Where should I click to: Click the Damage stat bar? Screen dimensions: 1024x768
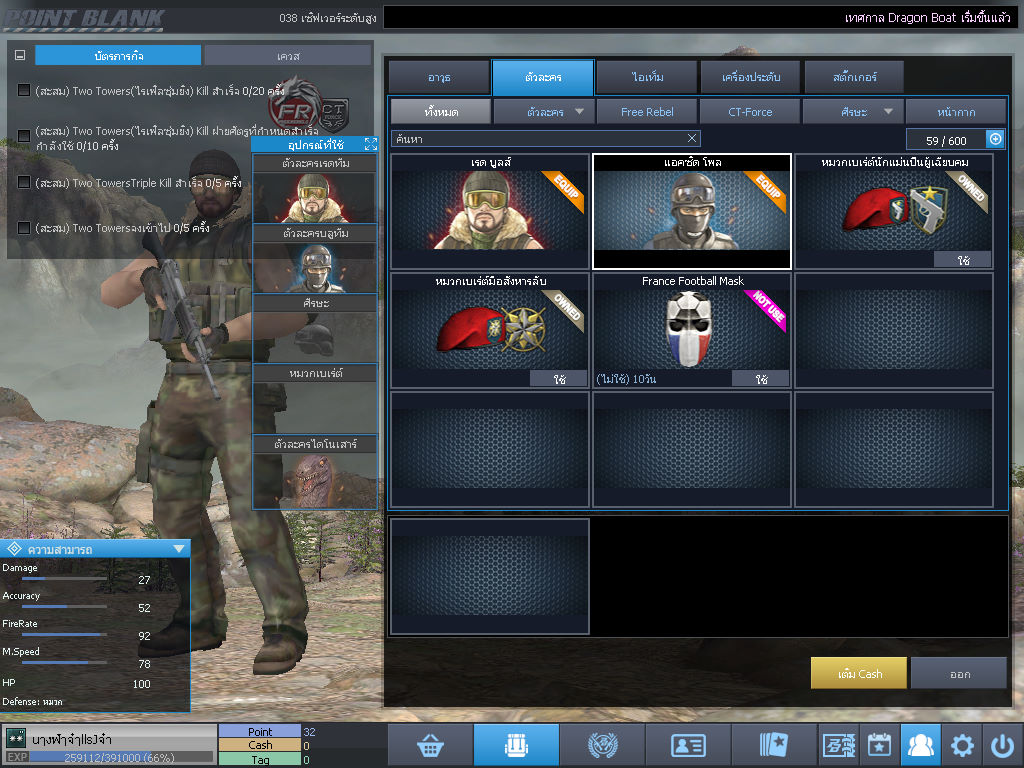(x=65, y=579)
